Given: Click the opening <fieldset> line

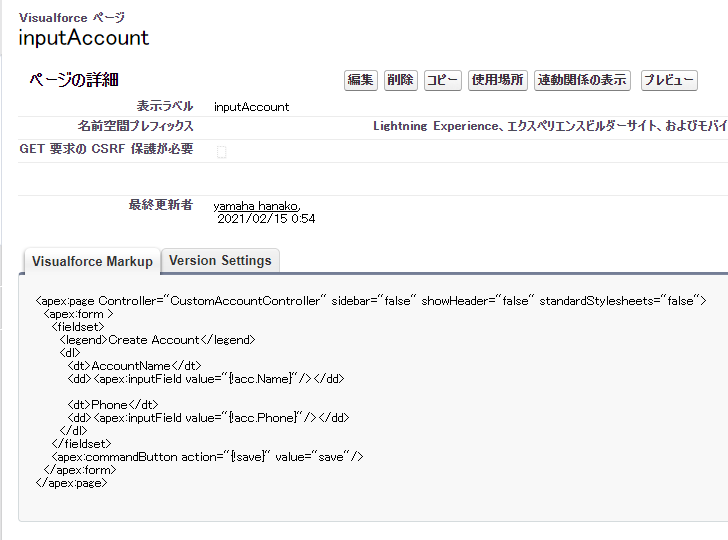Looking at the screenshot, I should 78,327.
